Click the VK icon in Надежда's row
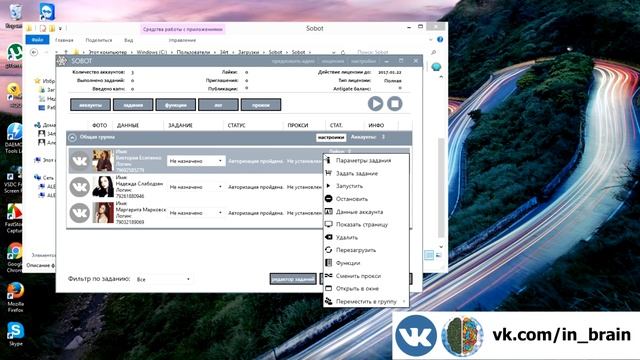This screenshot has width=640, height=360. 79,187
